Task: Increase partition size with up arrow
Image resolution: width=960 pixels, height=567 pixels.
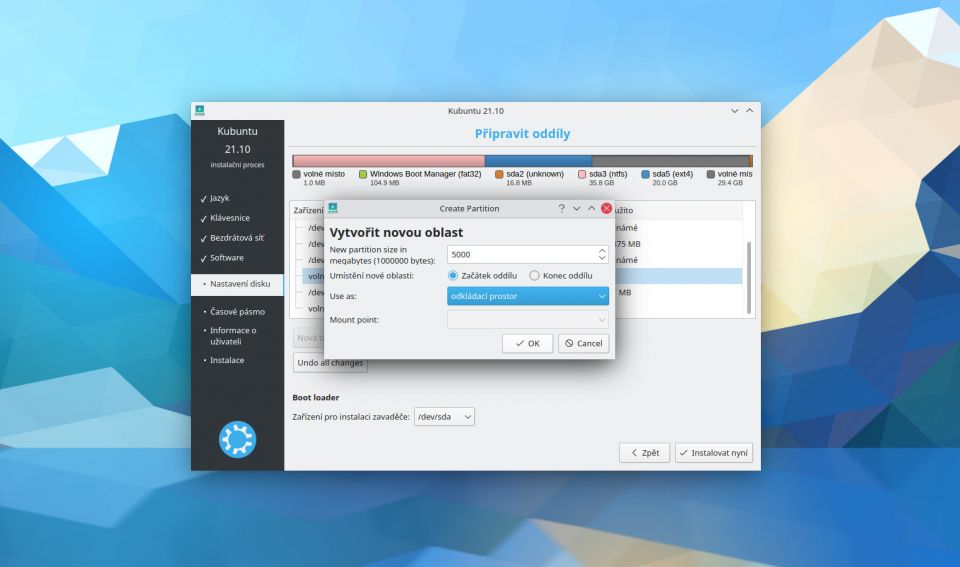Action: pyautogui.click(x=602, y=250)
